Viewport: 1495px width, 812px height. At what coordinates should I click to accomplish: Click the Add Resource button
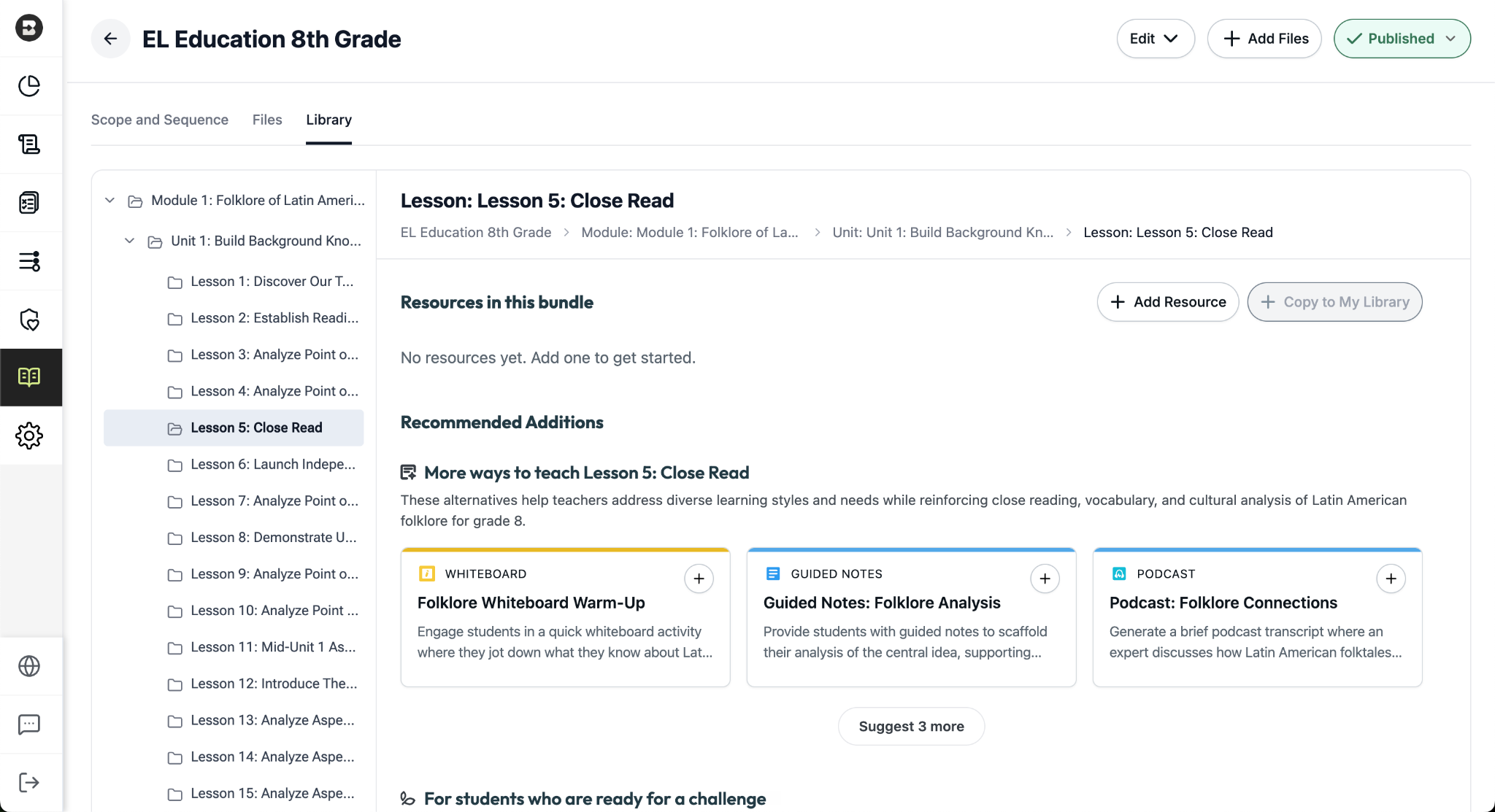tap(1168, 302)
